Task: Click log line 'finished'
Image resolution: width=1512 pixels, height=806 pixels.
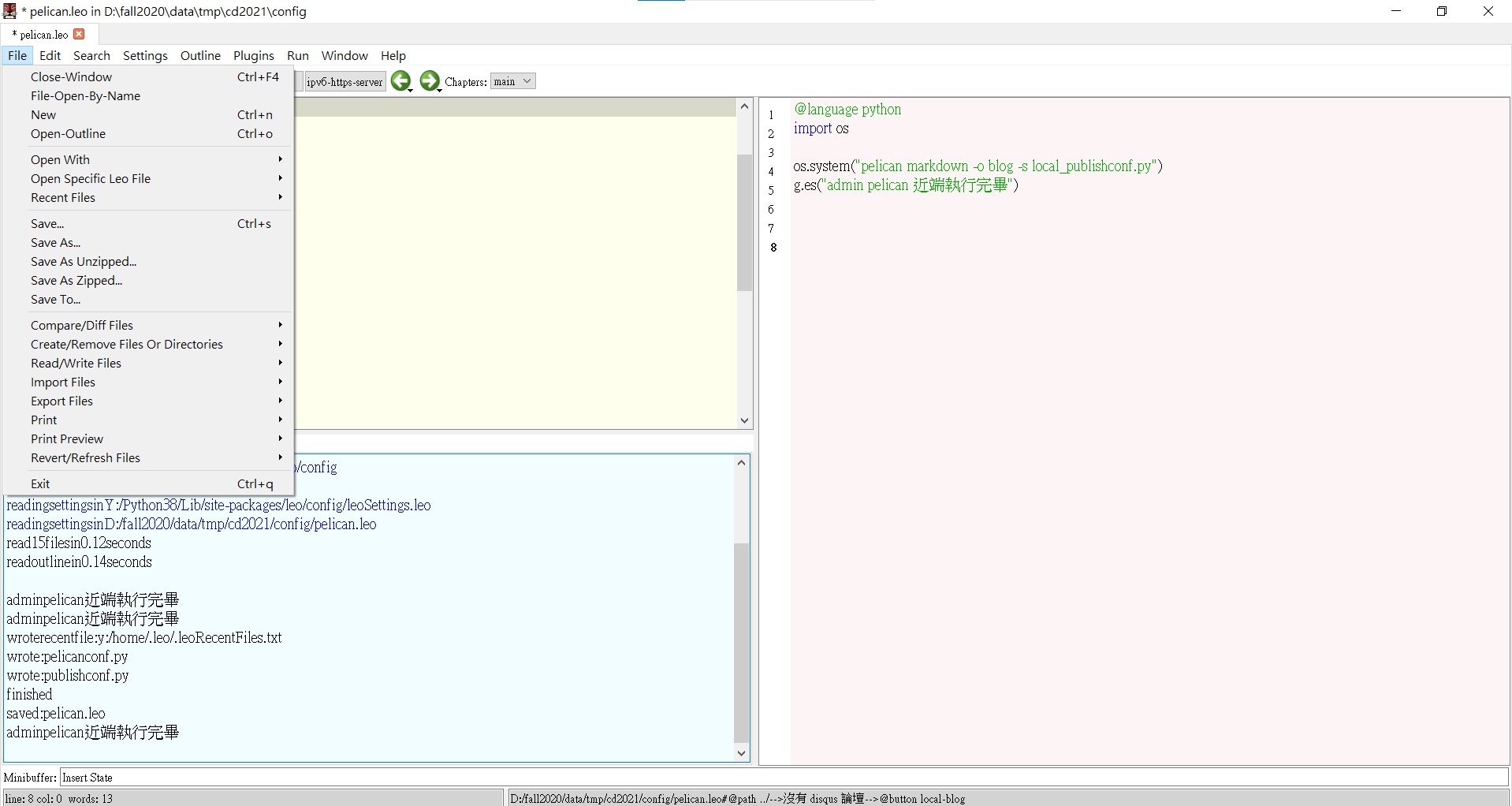Action: [29, 694]
